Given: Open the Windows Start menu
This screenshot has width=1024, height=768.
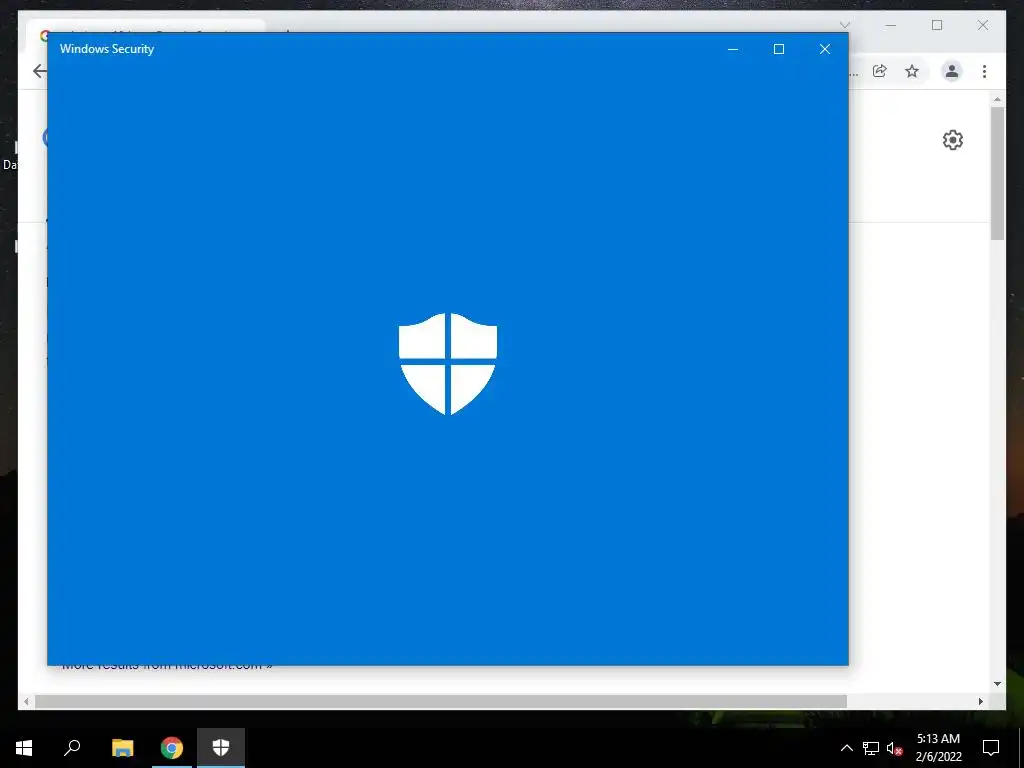Looking at the screenshot, I should point(24,748).
